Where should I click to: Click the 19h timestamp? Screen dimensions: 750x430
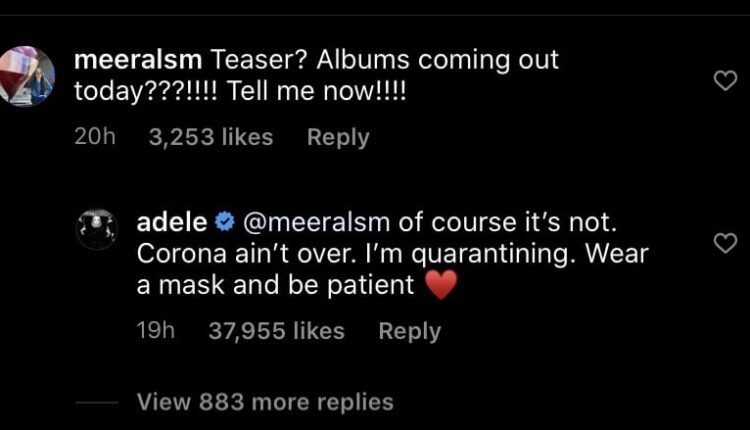pyautogui.click(x=156, y=331)
